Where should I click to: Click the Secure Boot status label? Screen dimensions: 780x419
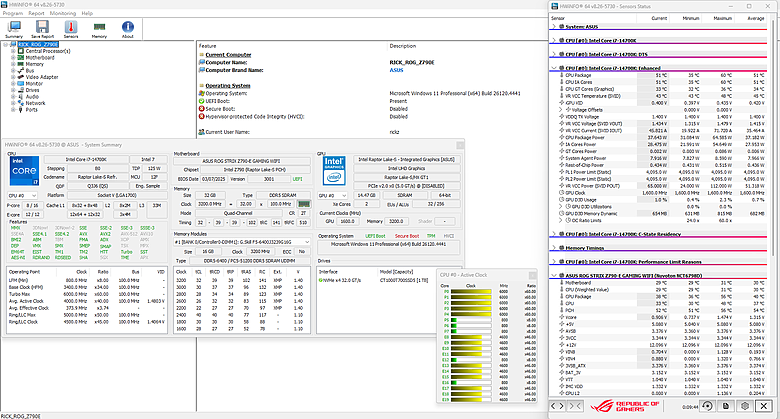(407, 236)
